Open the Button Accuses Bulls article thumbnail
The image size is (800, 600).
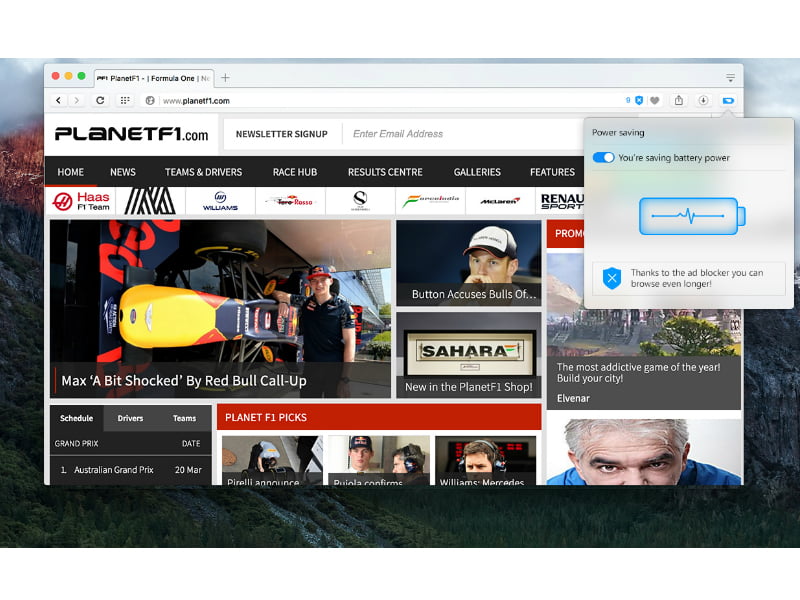click(468, 262)
